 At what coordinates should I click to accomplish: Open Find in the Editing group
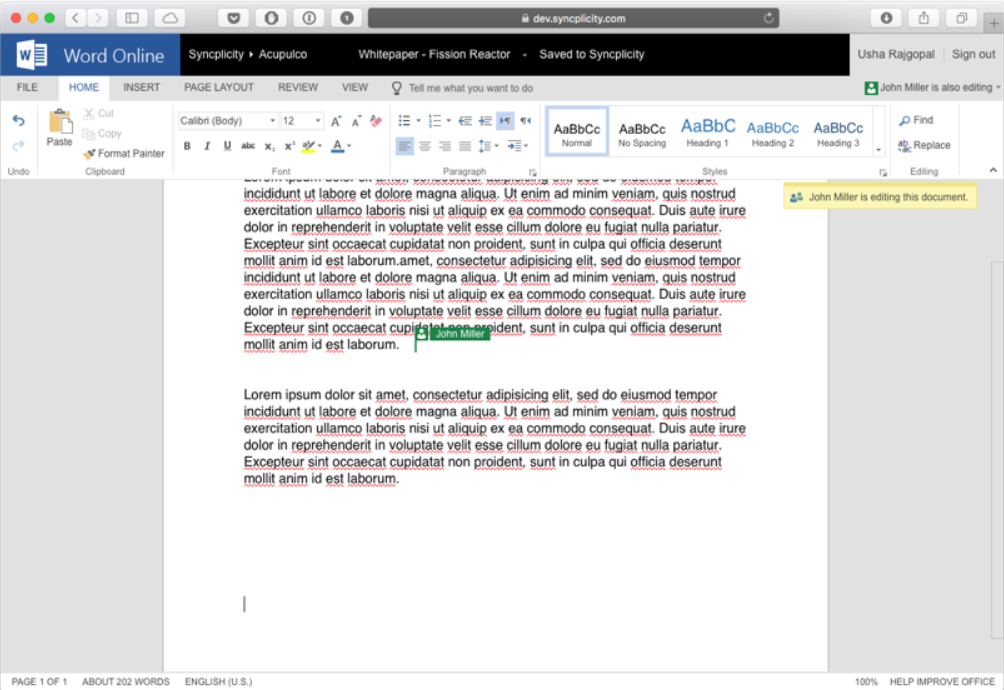[x=916, y=120]
